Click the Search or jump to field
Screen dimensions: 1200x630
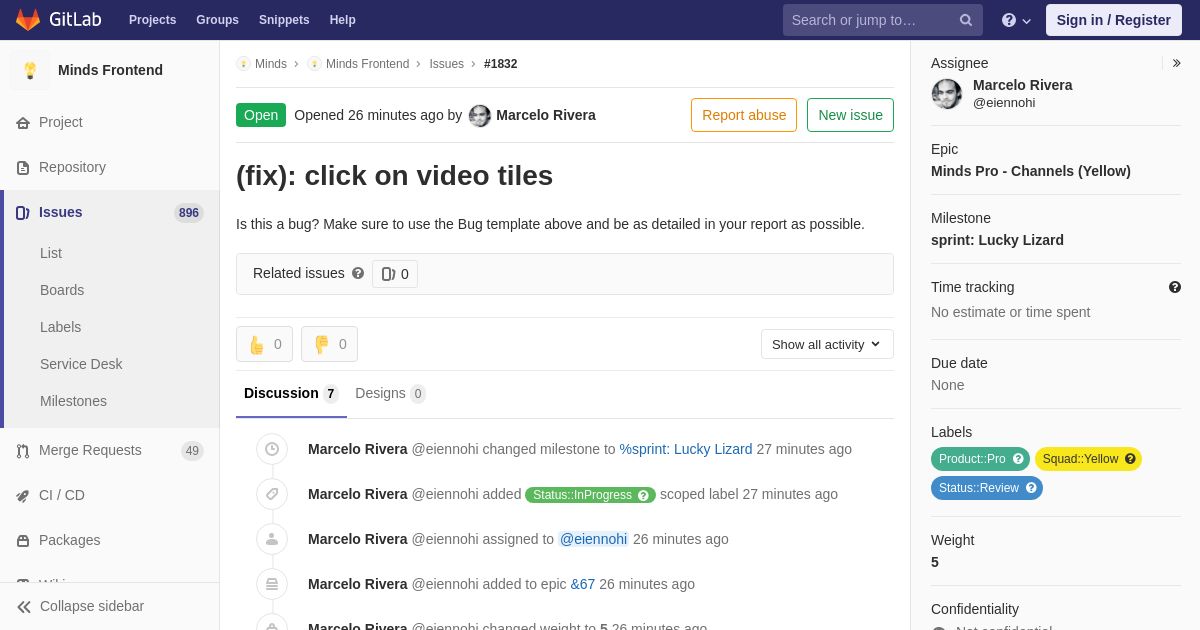(883, 20)
